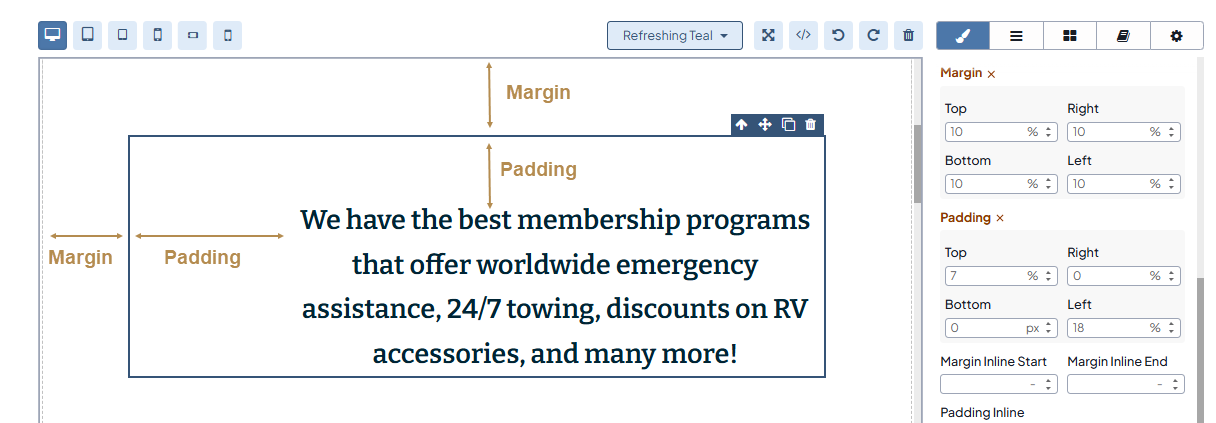Select parent element using the up arrow

tap(741, 125)
